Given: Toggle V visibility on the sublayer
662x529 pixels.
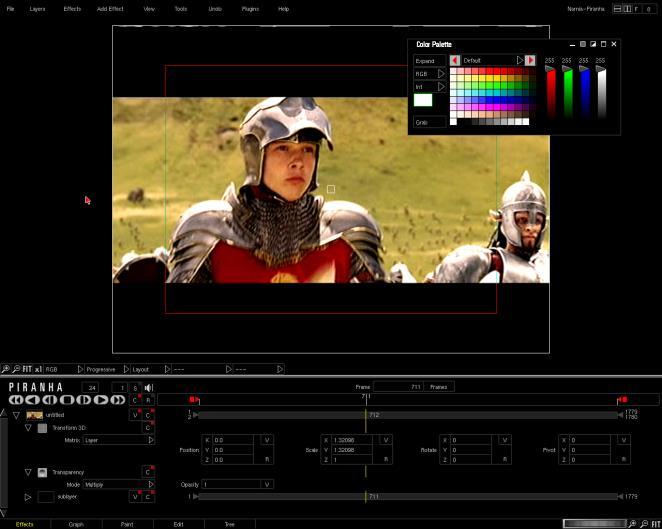Looking at the screenshot, I should coord(135,497).
